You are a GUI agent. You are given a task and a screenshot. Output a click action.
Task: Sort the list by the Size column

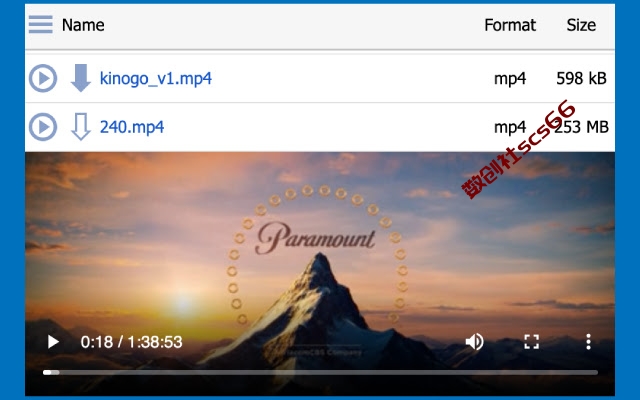[581, 25]
